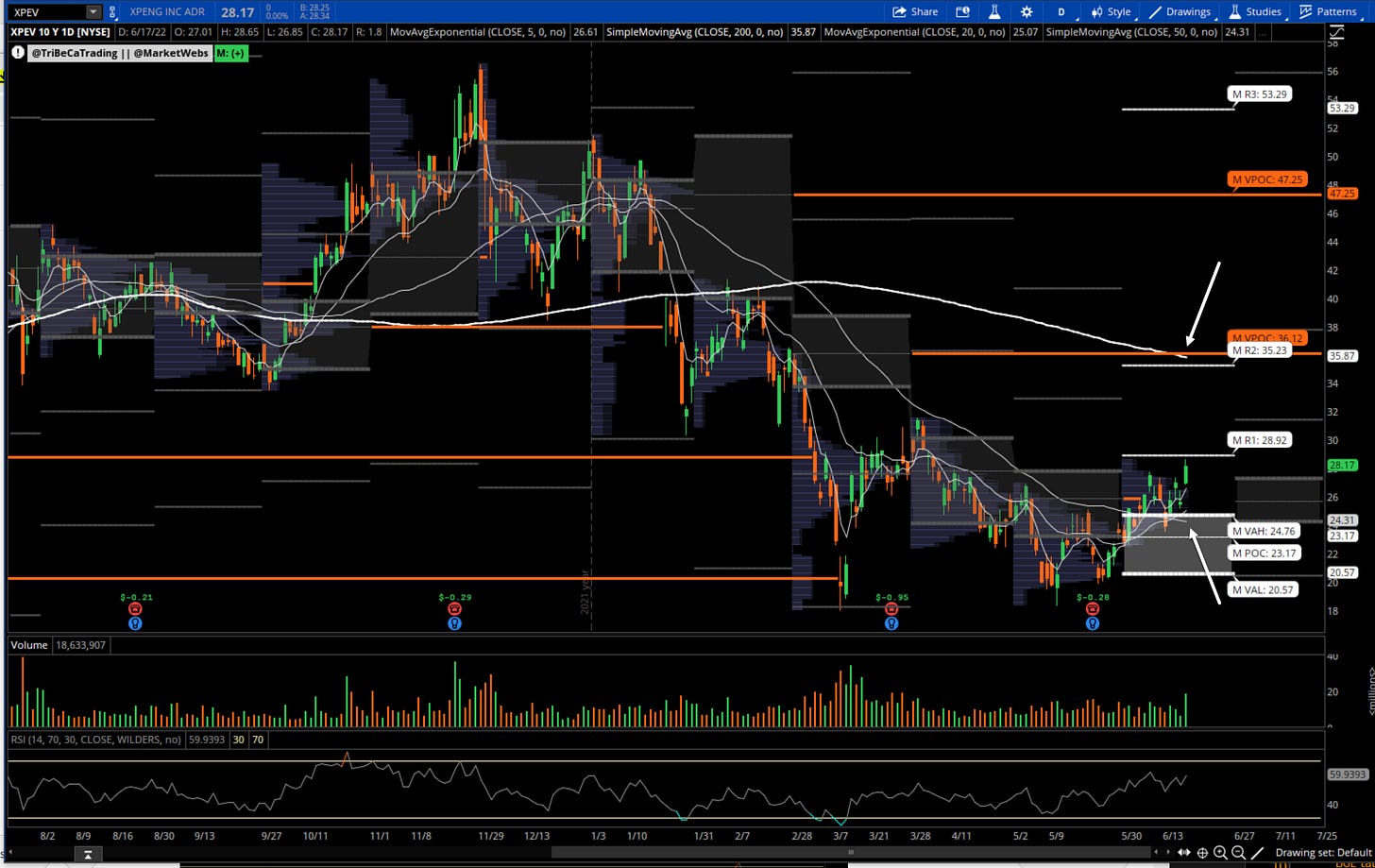Click the collapse-to-top arrow button at bottom left
The height and width of the screenshot is (868, 1375).
87,853
